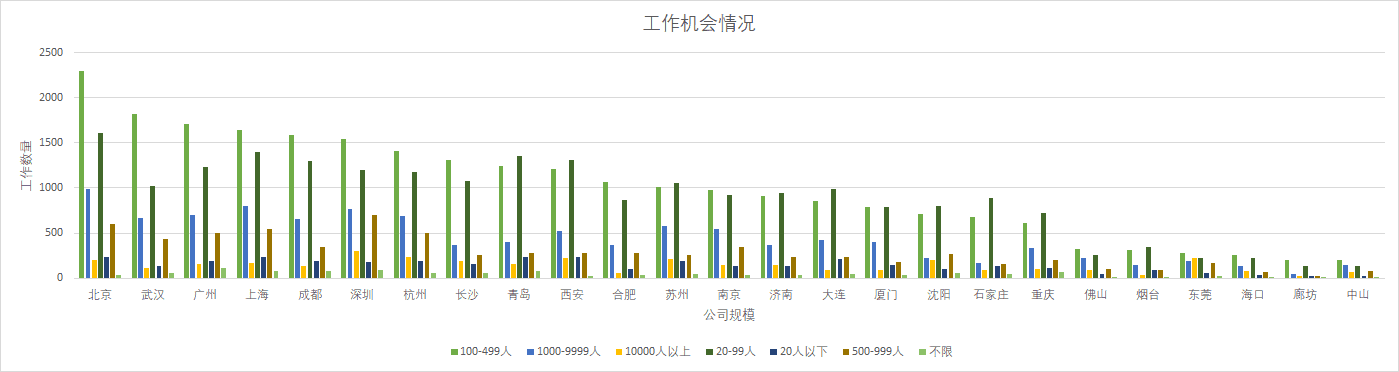Click the 20-99人 legend entry
This screenshot has height=372, width=1399.
tap(730, 352)
